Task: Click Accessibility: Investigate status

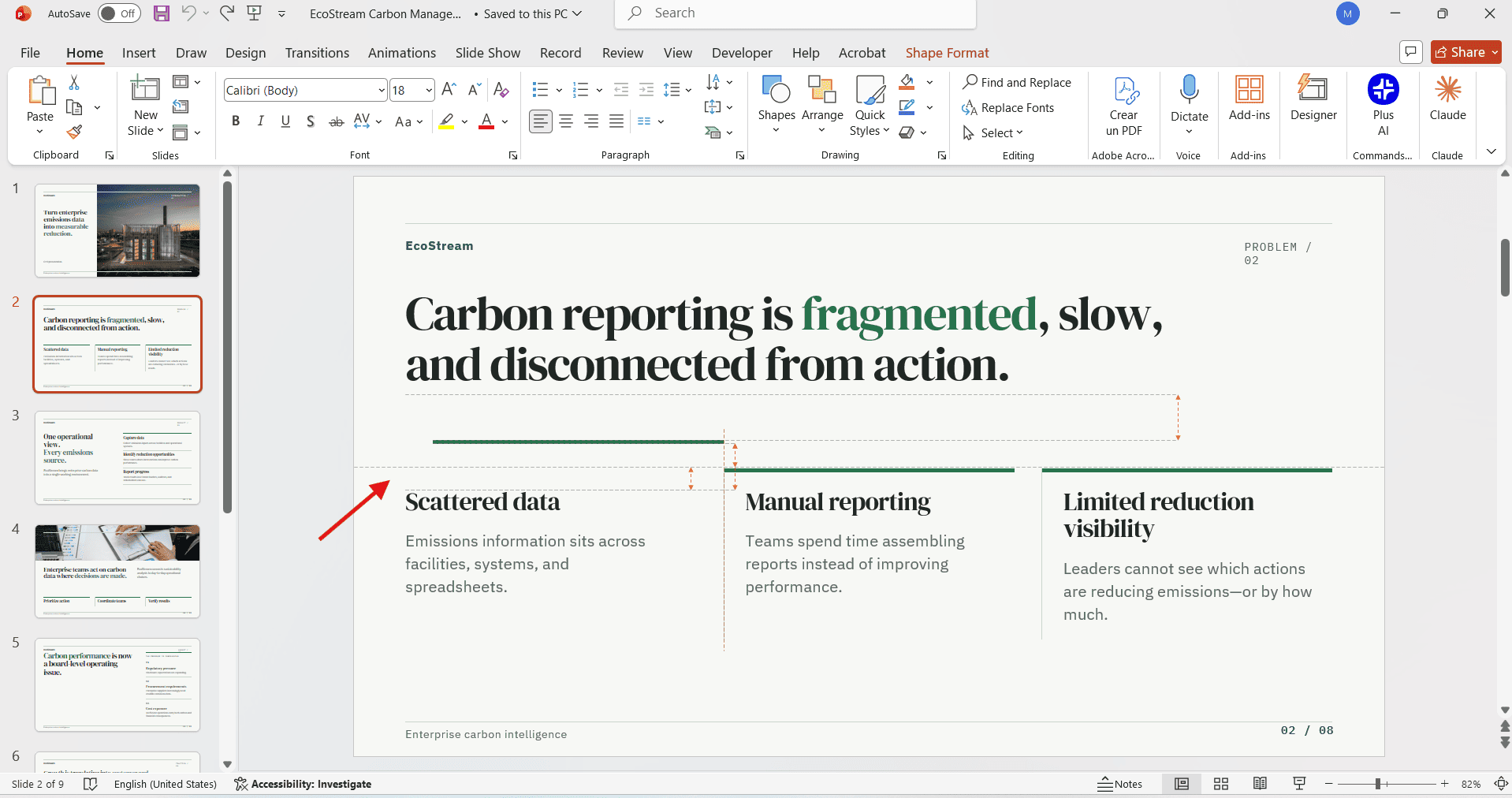Action: click(304, 784)
